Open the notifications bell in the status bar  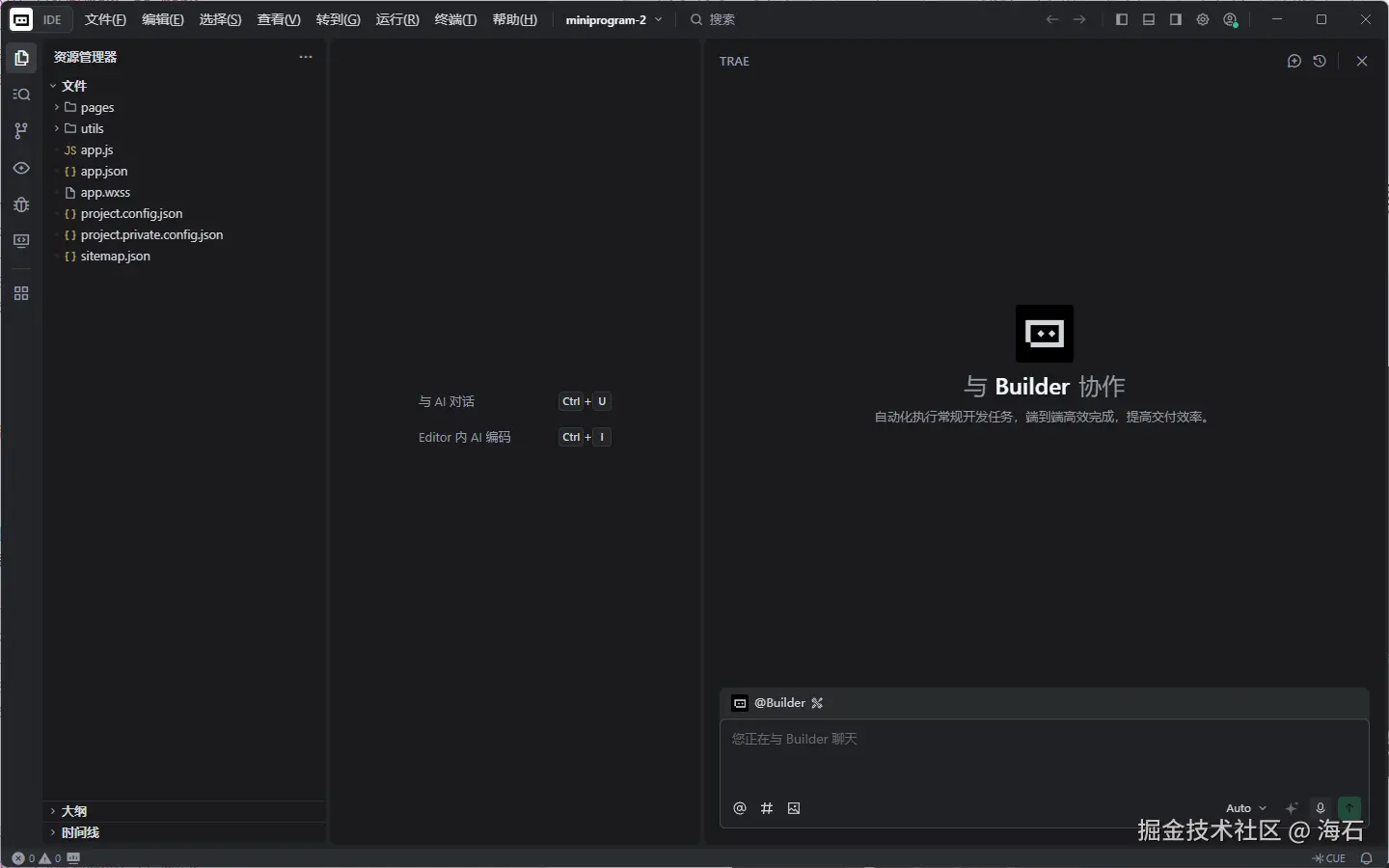pyautogui.click(x=1366, y=858)
